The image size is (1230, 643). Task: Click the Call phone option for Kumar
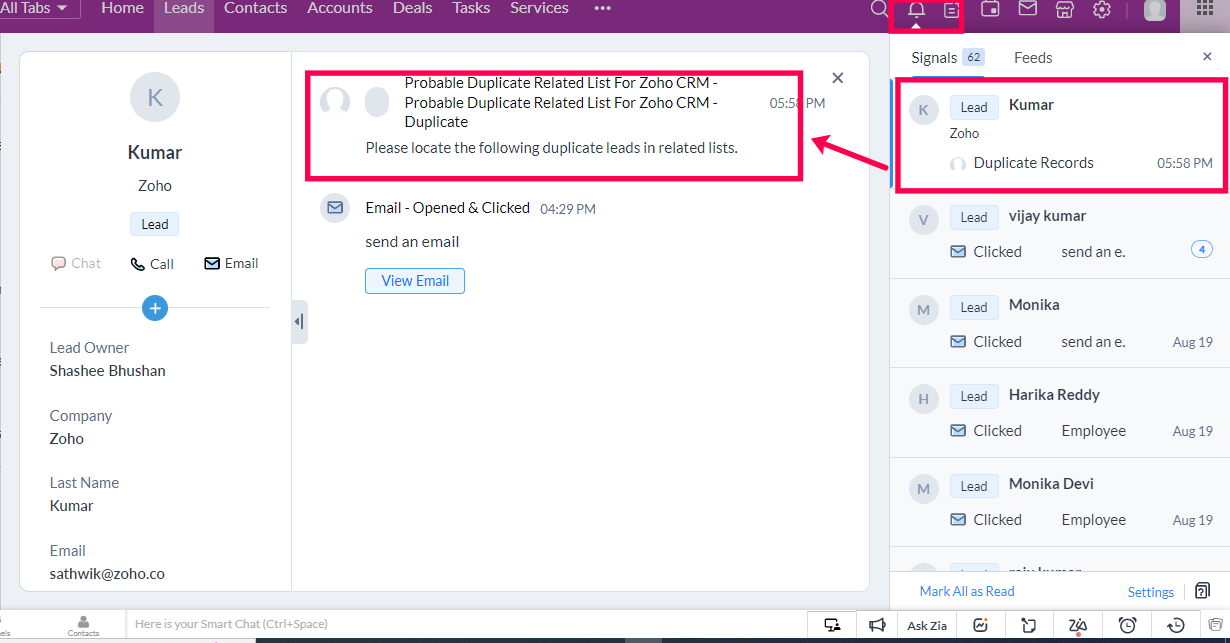pyautogui.click(x=152, y=264)
